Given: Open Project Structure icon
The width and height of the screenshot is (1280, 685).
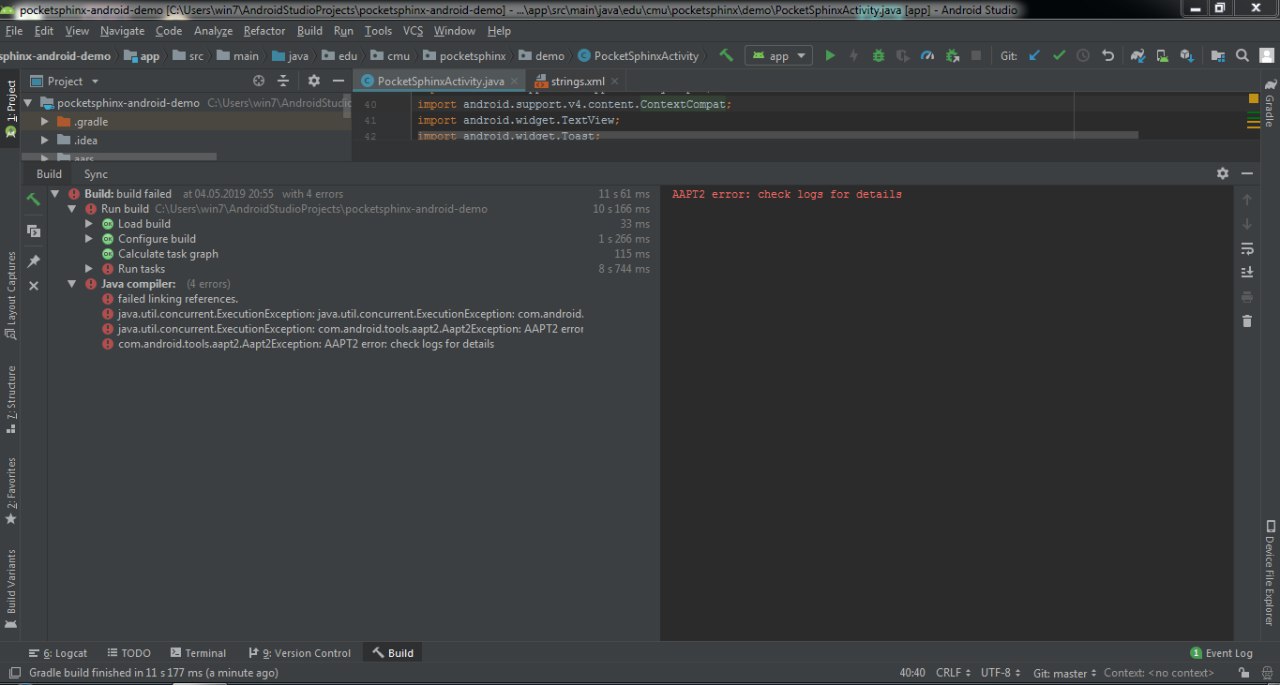Looking at the screenshot, I should (x=1217, y=56).
